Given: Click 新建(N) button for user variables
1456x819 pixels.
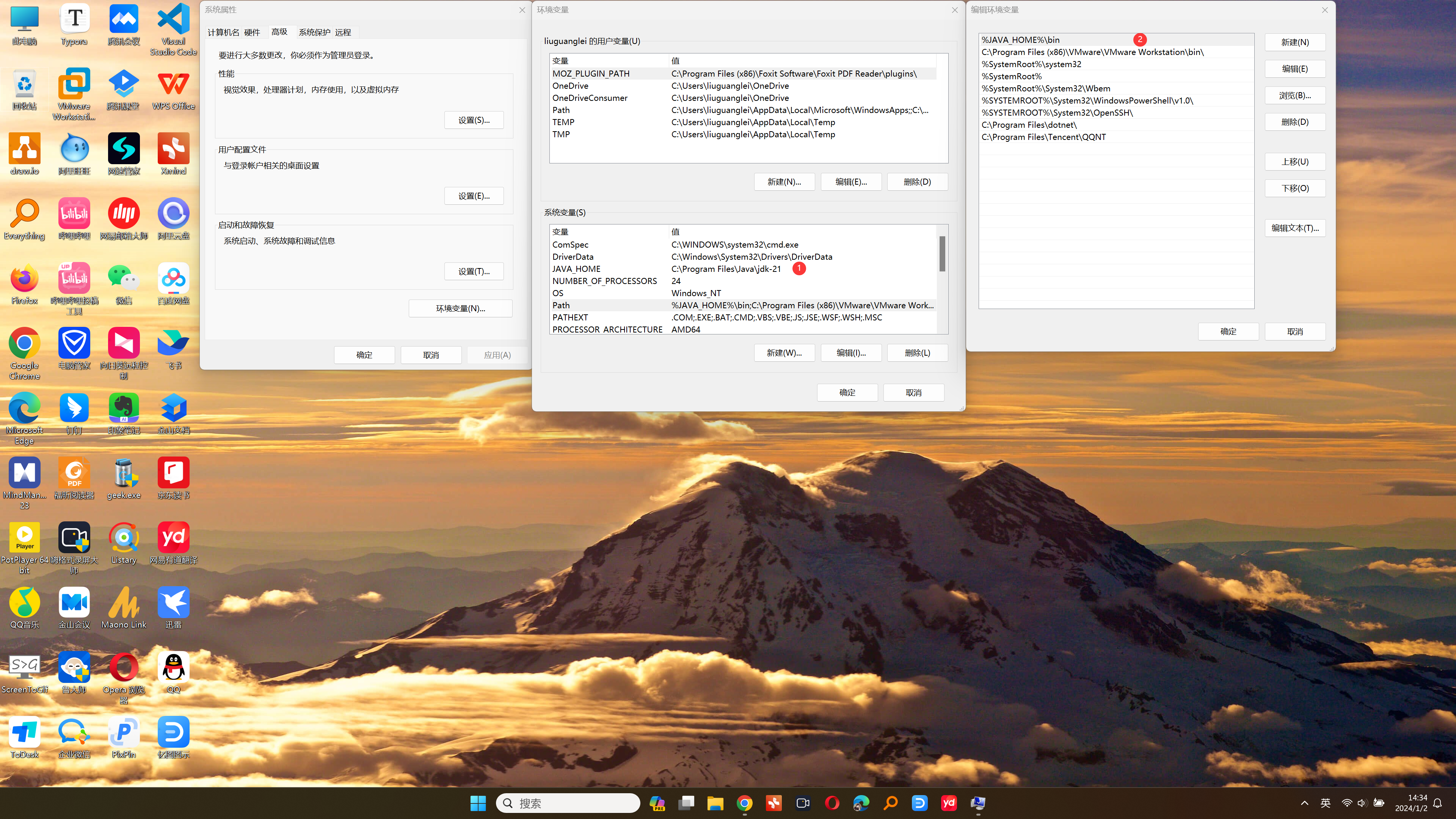Looking at the screenshot, I should pos(784,181).
